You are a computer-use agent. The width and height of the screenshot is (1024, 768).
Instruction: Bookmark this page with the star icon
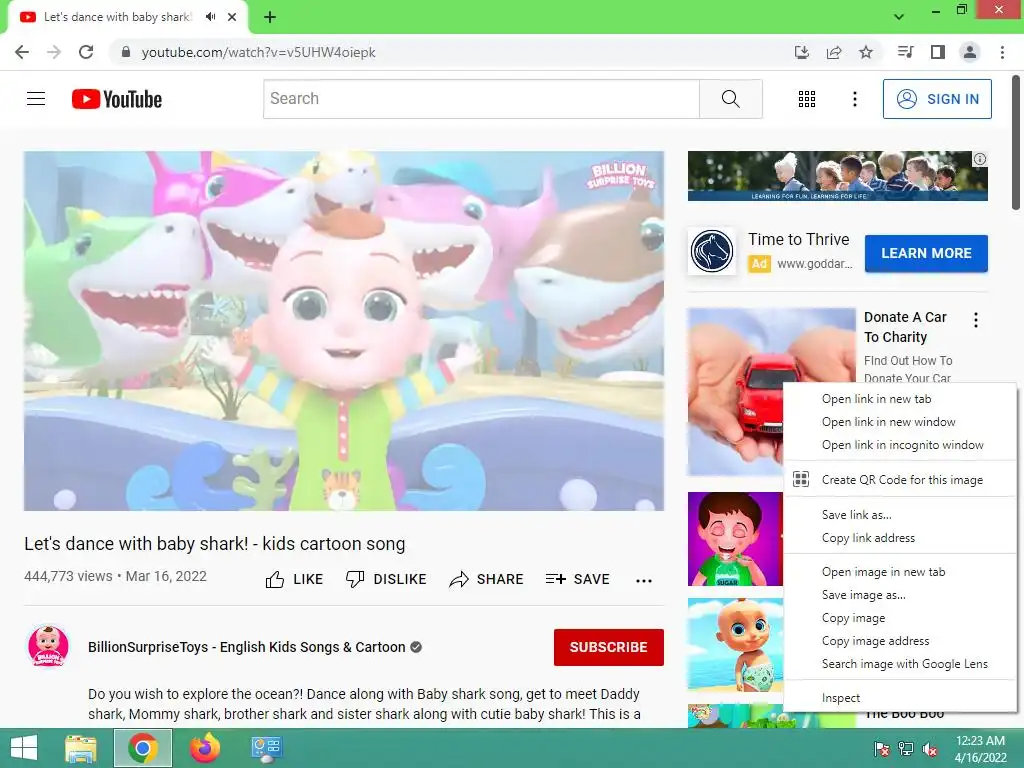coord(866,52)
